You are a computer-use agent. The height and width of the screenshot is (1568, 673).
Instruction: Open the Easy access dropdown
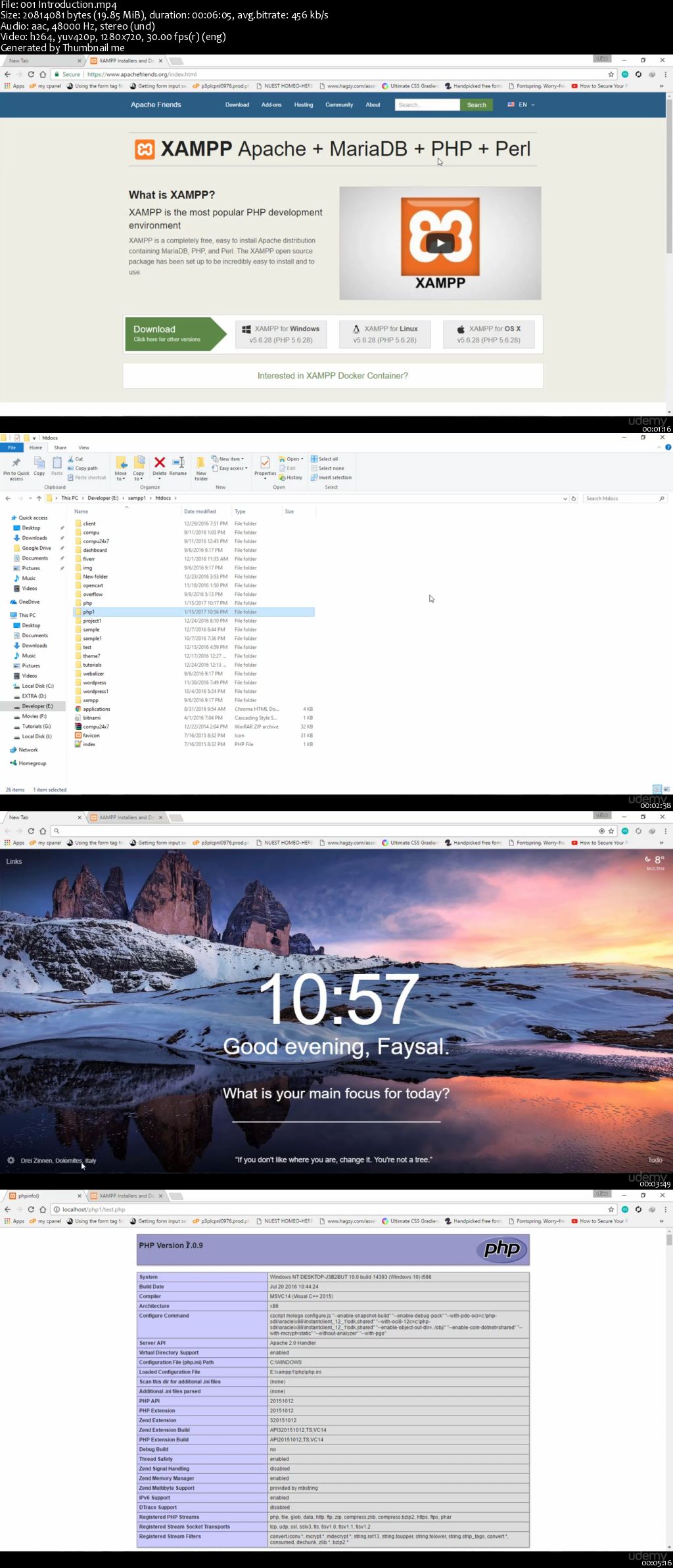pos(229,468)
